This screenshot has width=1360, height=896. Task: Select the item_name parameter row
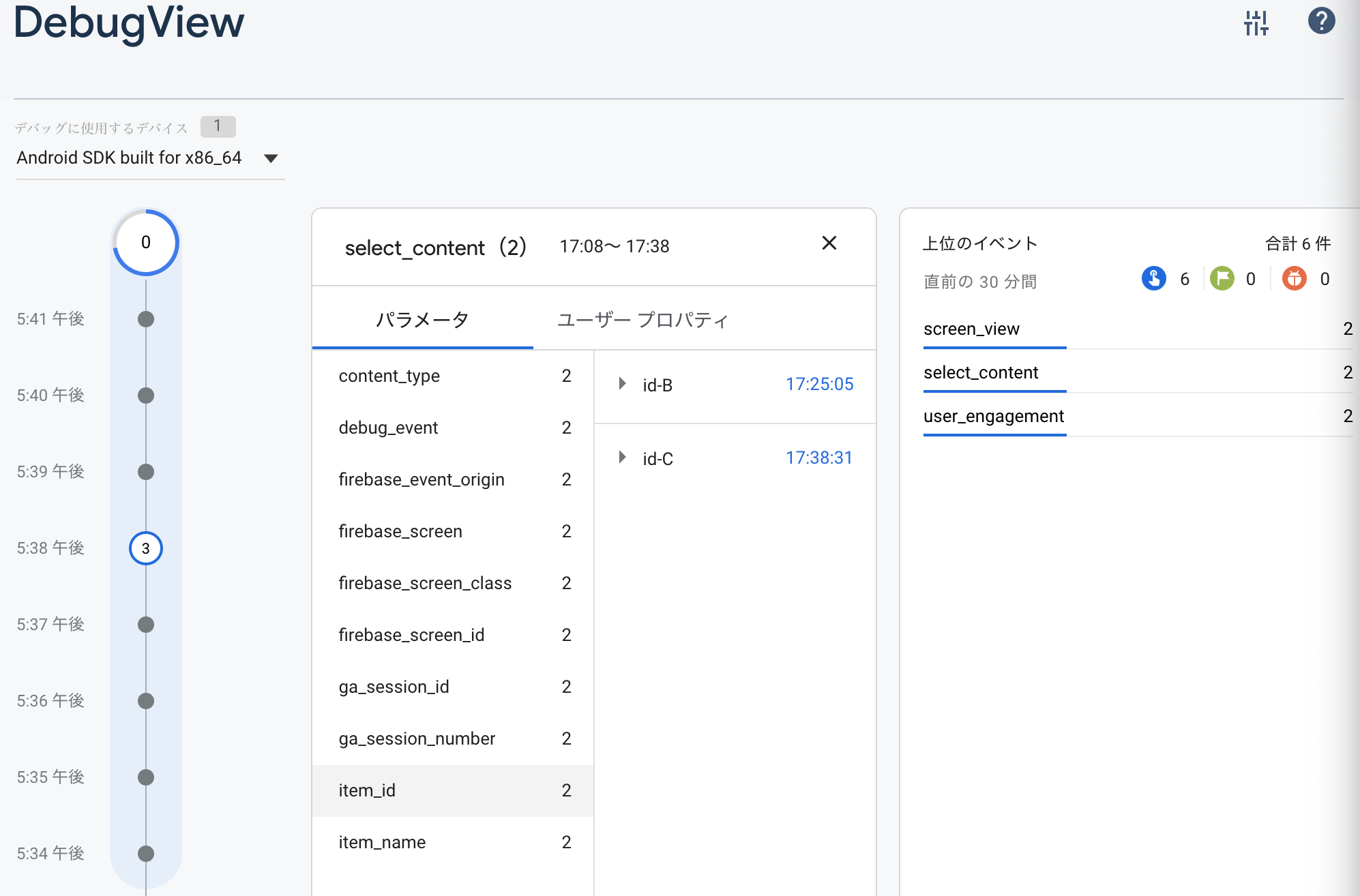point(453,842)
